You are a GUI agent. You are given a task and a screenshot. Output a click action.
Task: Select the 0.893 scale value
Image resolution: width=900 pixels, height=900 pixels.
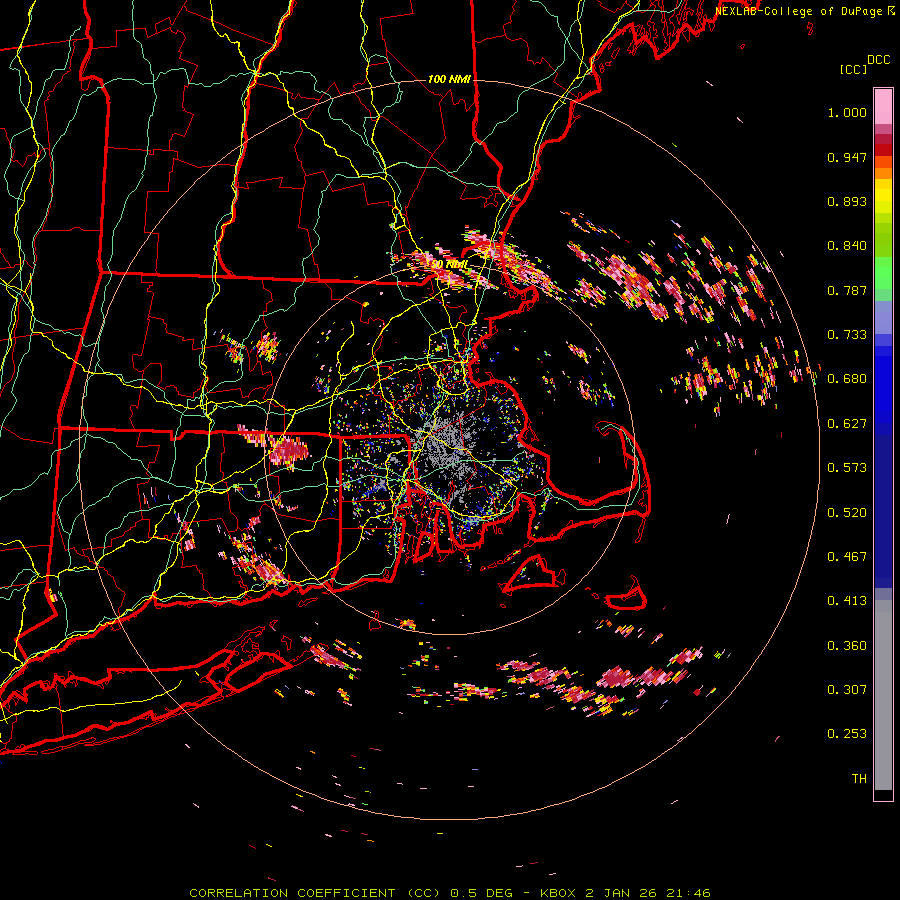point(847,201)
